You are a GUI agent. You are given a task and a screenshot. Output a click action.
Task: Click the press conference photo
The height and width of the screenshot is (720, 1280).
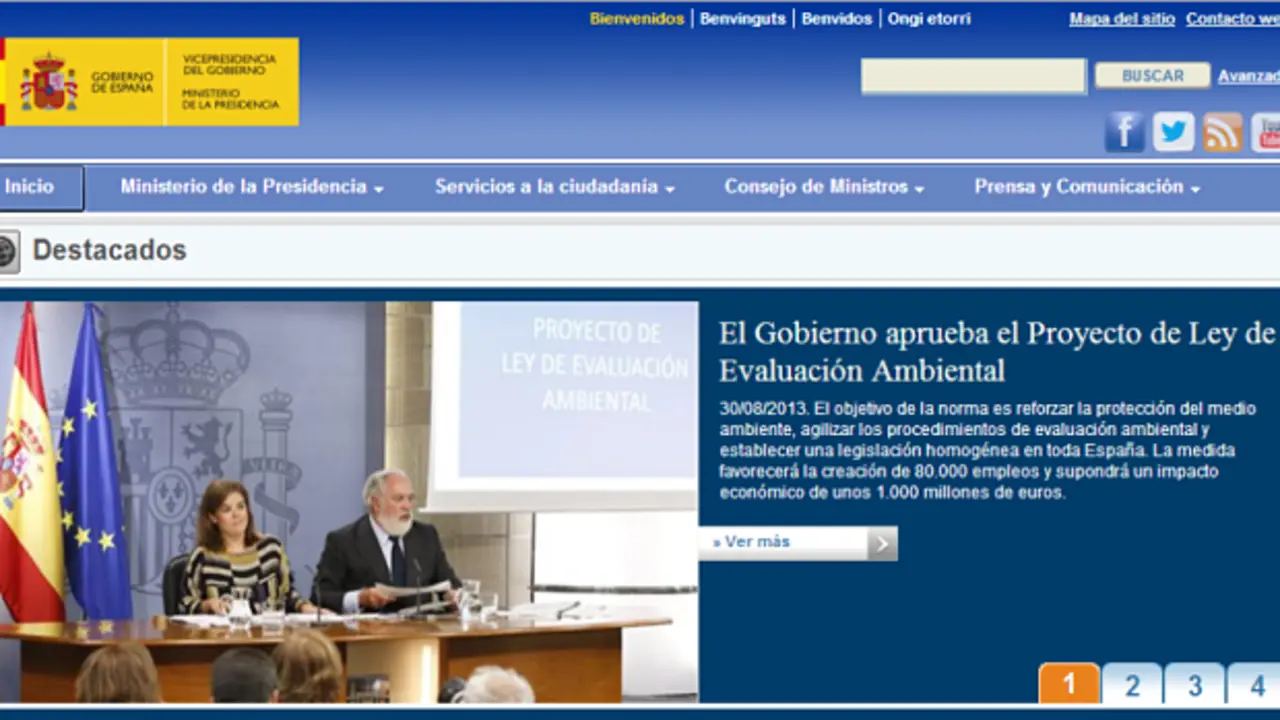(349, 502)
